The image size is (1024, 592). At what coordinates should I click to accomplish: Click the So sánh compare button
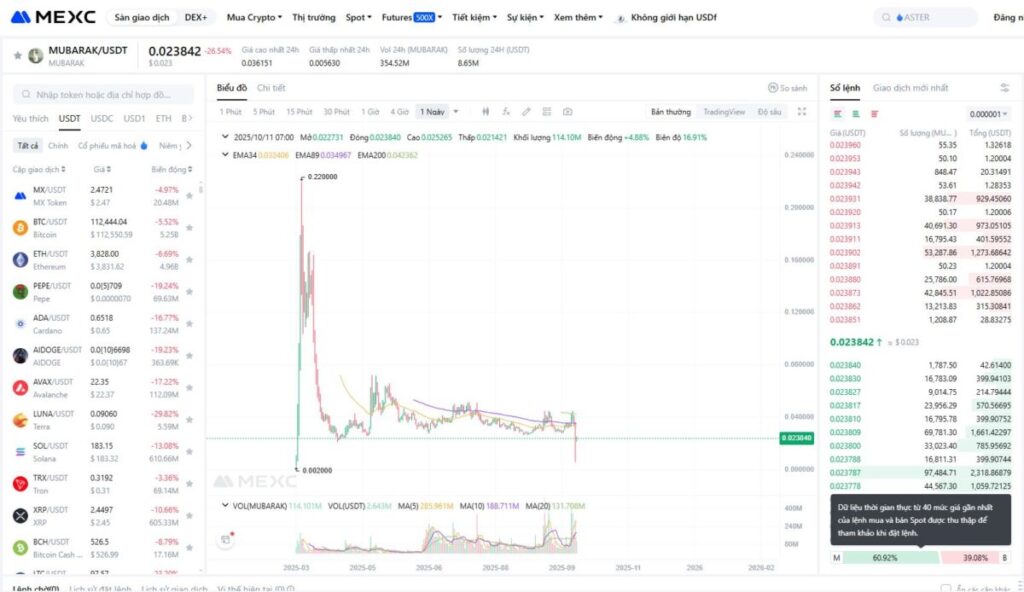coord(787,88)
